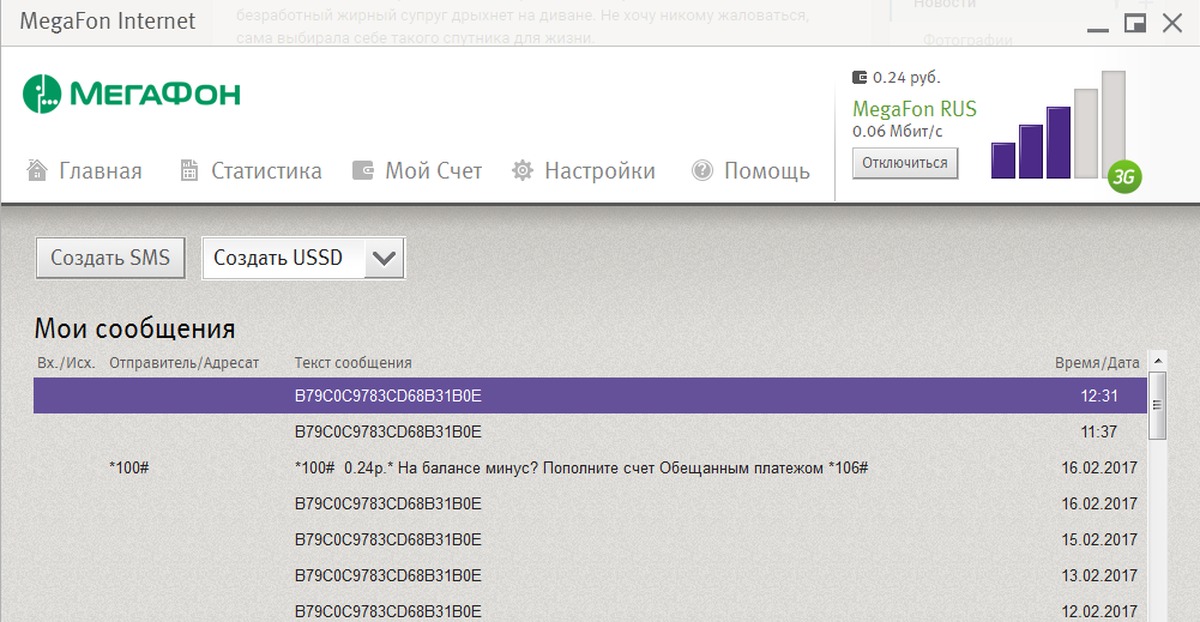Open the Статистика tab
The image size is (1200, 622).
point(266,171)
